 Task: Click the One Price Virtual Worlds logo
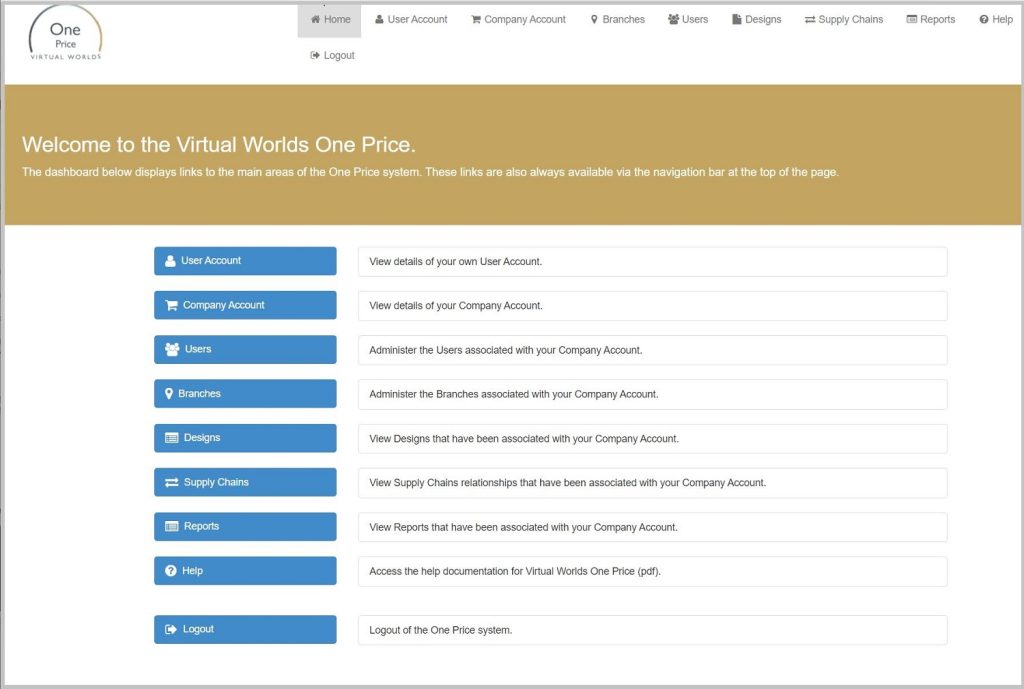(65, 33)
